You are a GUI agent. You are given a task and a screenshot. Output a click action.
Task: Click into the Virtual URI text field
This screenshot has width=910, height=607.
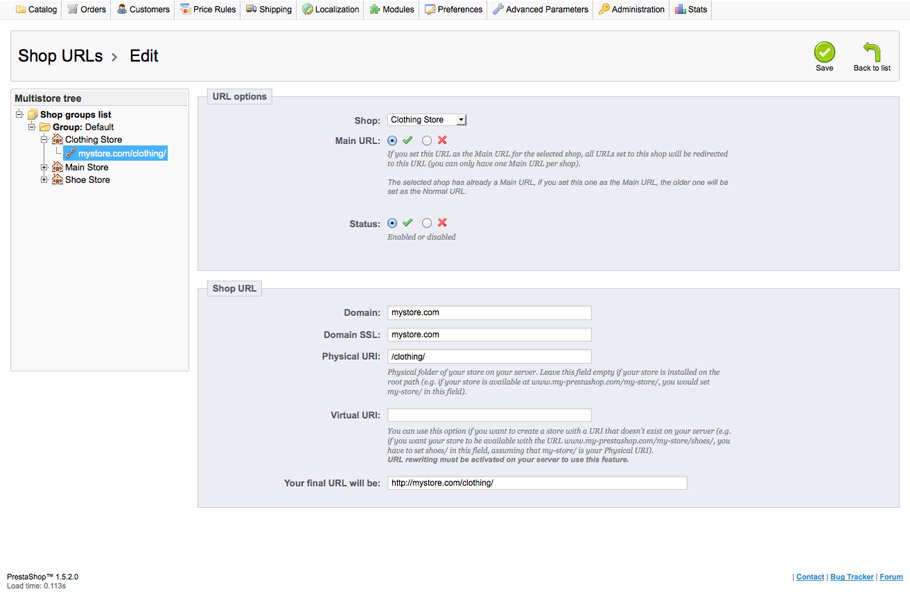point(489,415)
